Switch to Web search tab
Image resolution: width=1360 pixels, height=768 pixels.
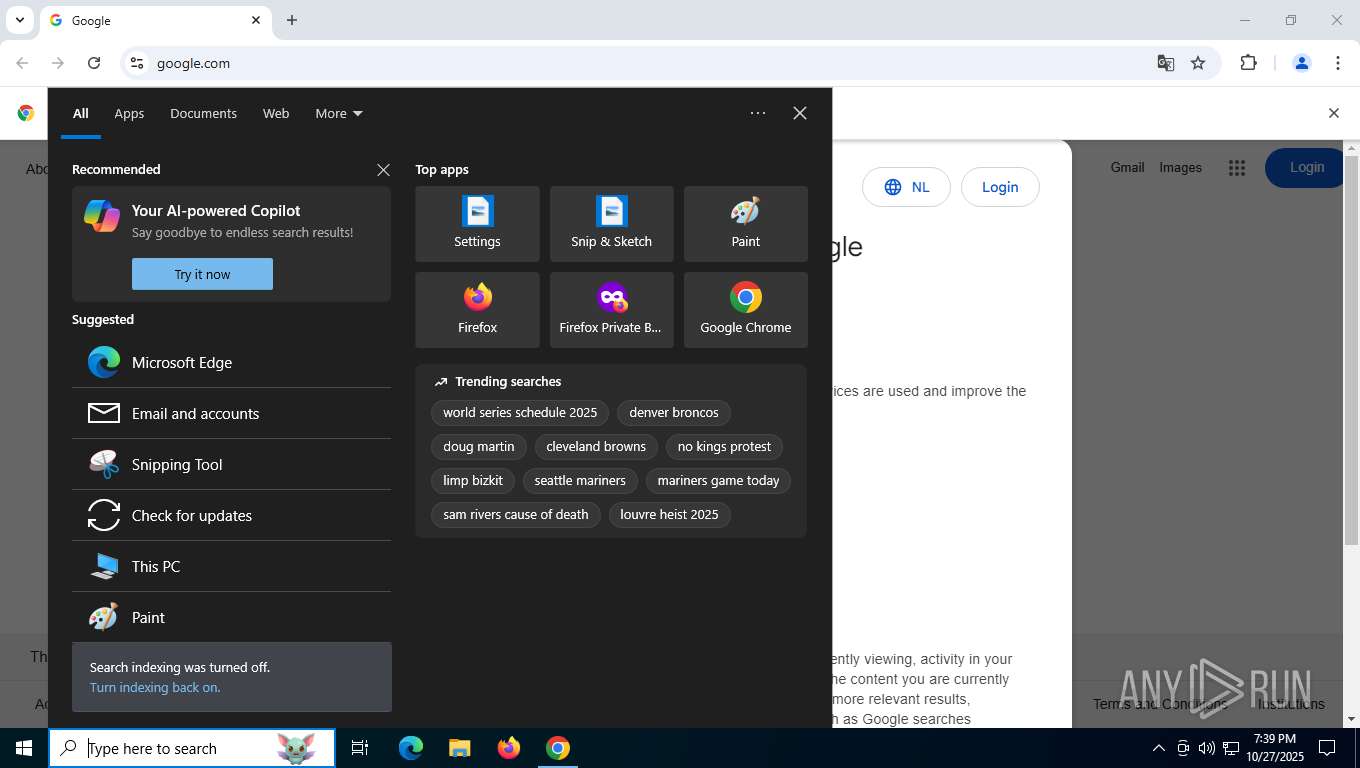coord(276,113)
